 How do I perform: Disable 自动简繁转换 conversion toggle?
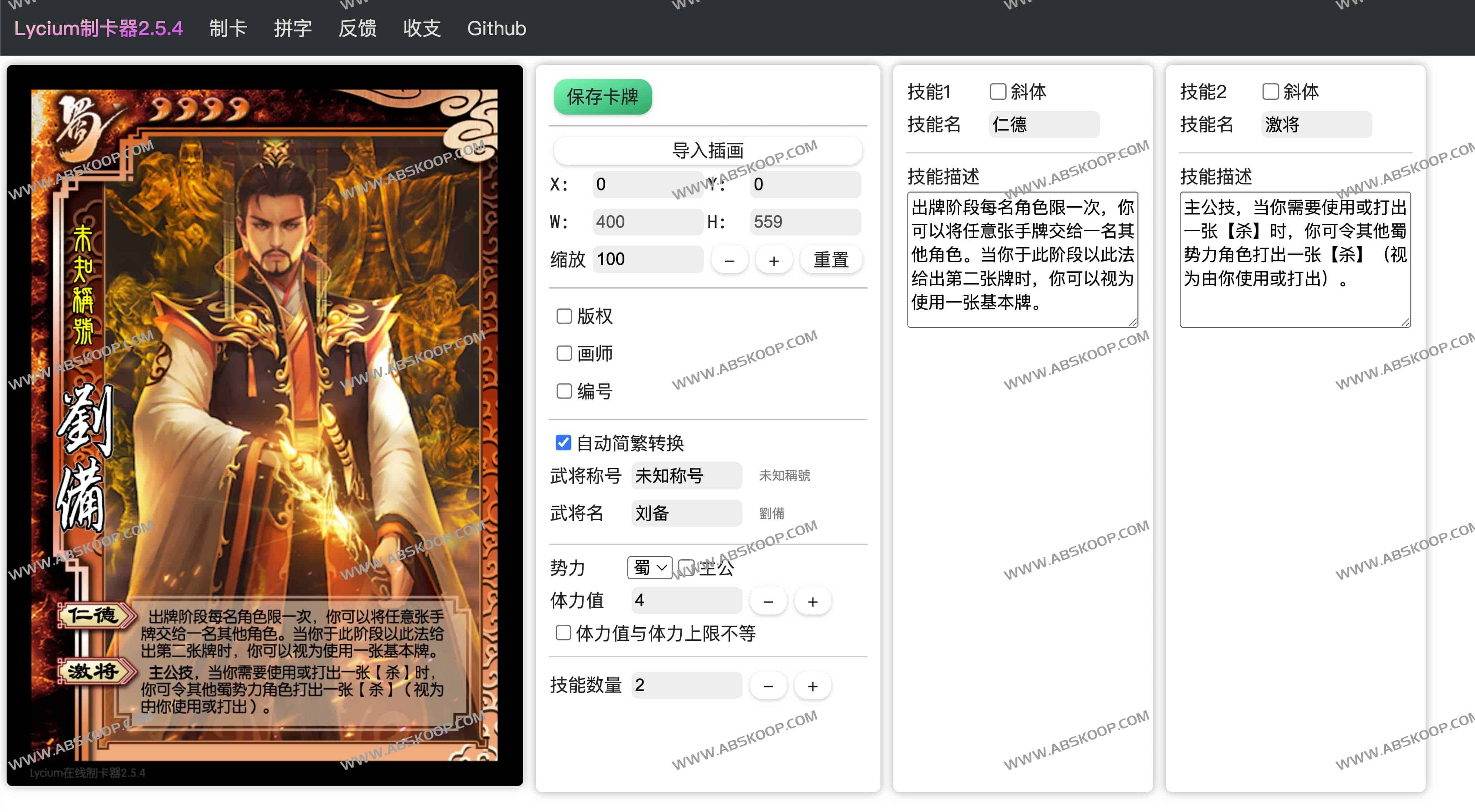(x=563, y=443)
